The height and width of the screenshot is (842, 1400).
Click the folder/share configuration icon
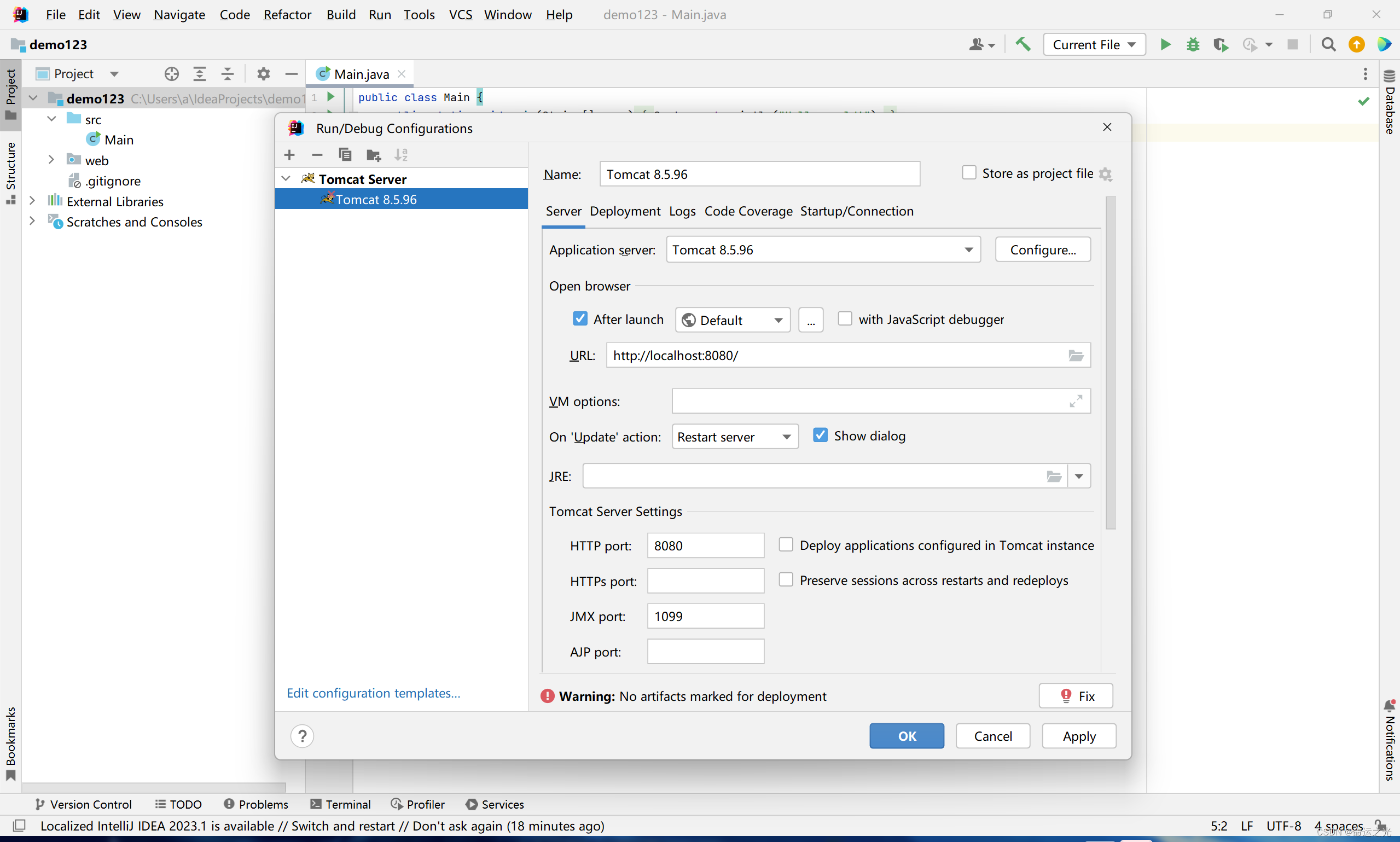click(373, 154)
